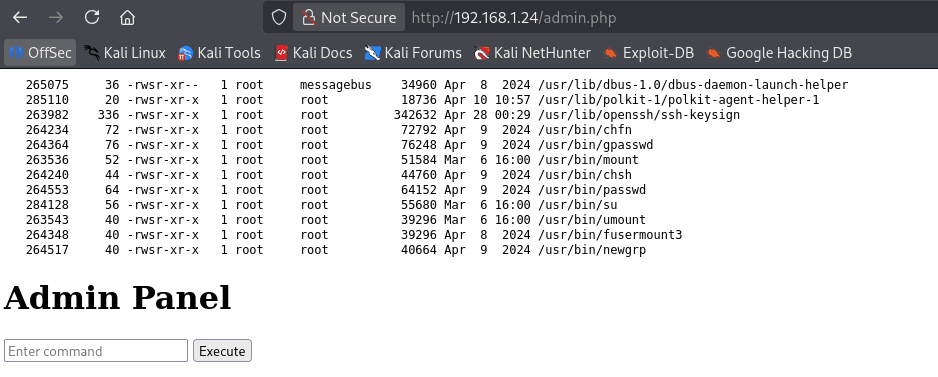938x377 pixels.
Task: Open the Kali Linux bookmark
Action: [x=124, y=53]
